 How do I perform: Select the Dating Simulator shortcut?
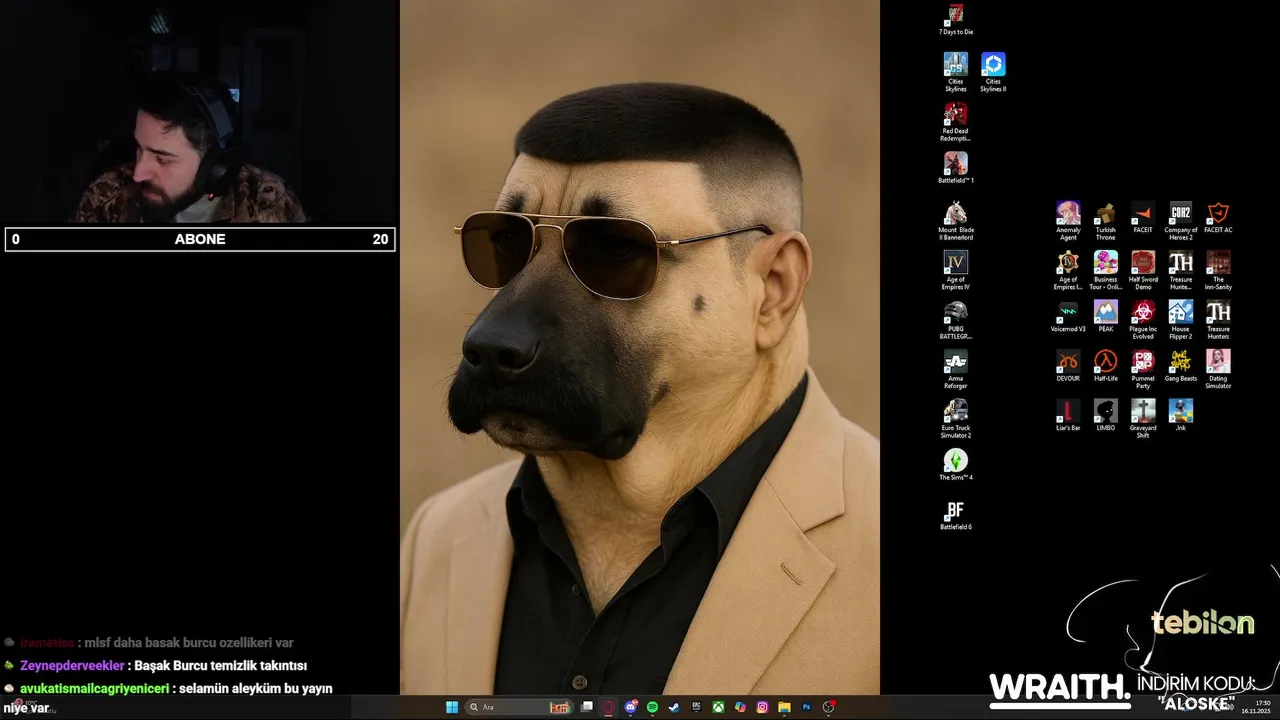click(1218, 369)
